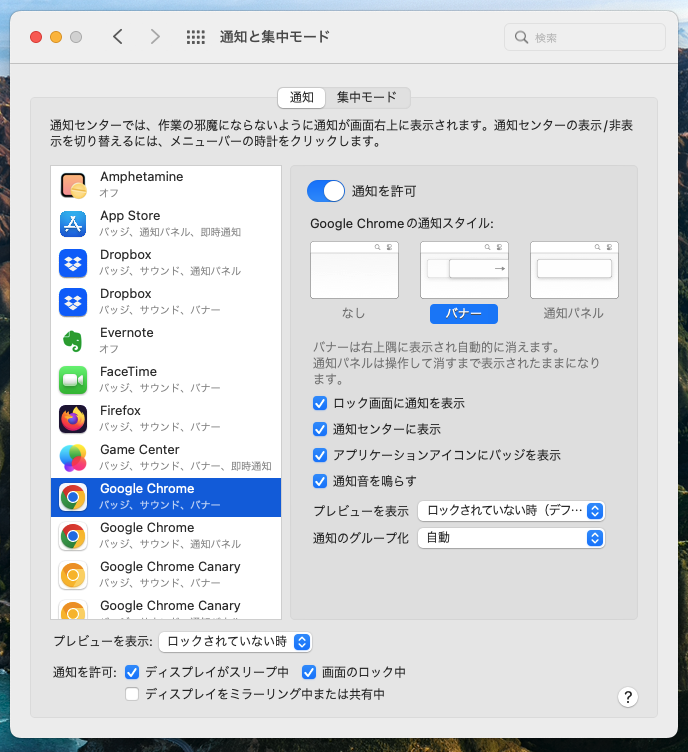Select the FaceTime app icon

[x=73, y=380]
